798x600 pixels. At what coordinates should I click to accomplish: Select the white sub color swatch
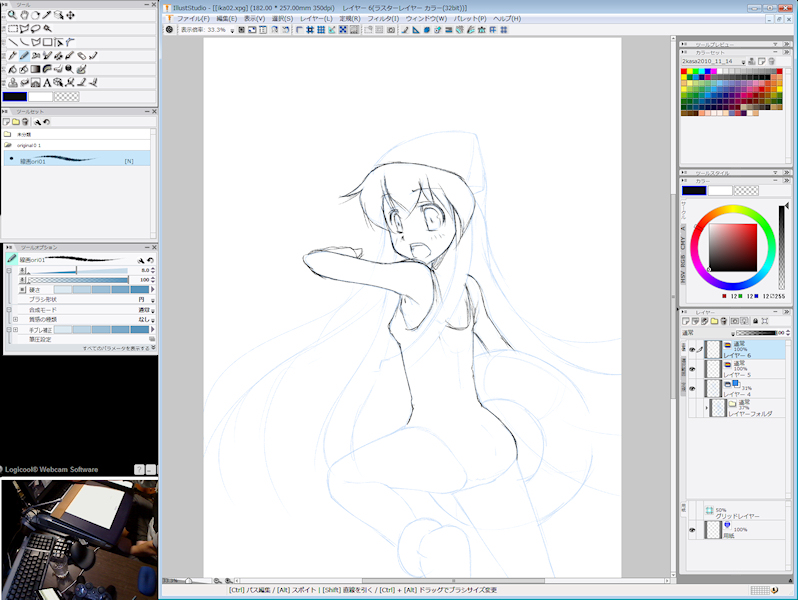tap(41, 96)
